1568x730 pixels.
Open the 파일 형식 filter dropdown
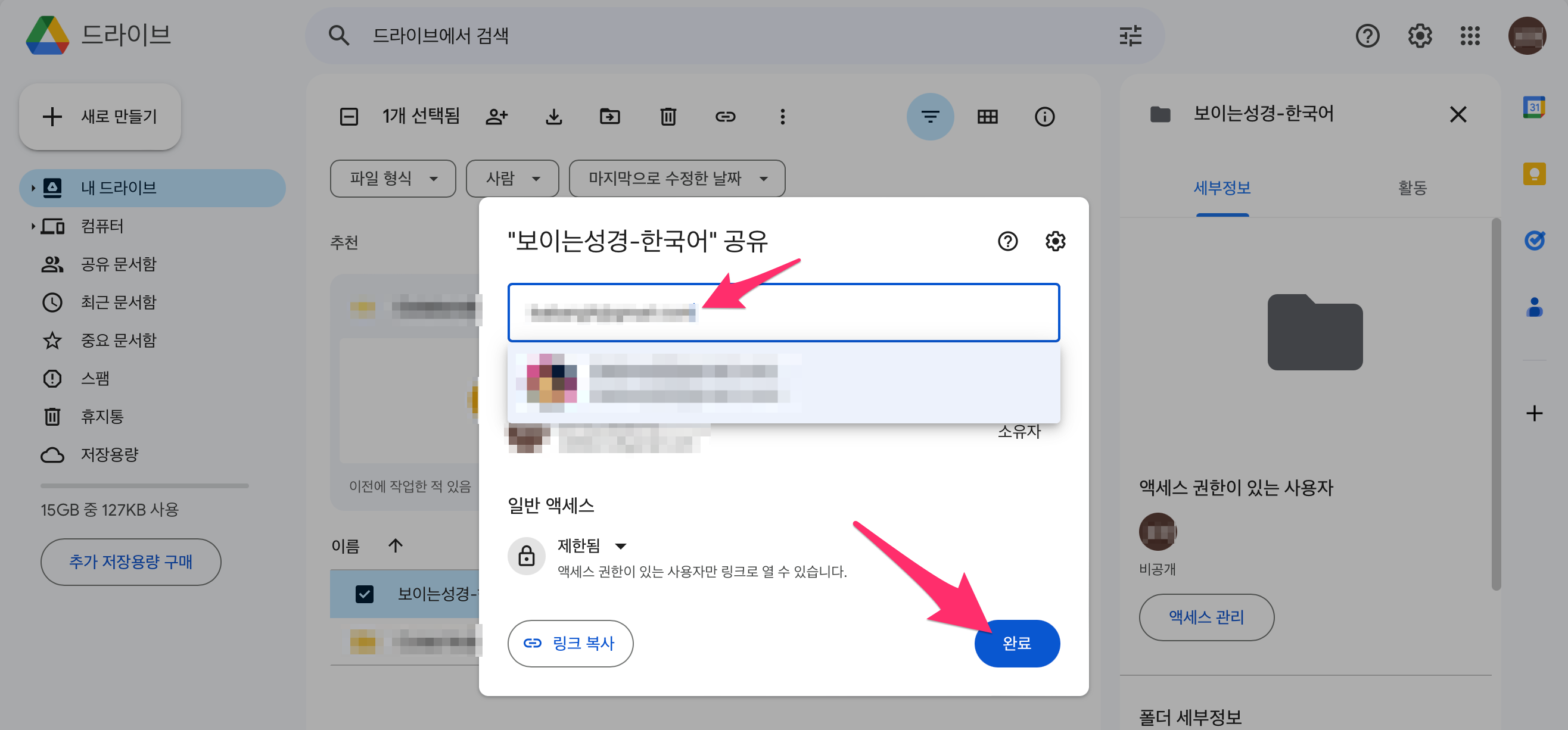click(393, 178)
